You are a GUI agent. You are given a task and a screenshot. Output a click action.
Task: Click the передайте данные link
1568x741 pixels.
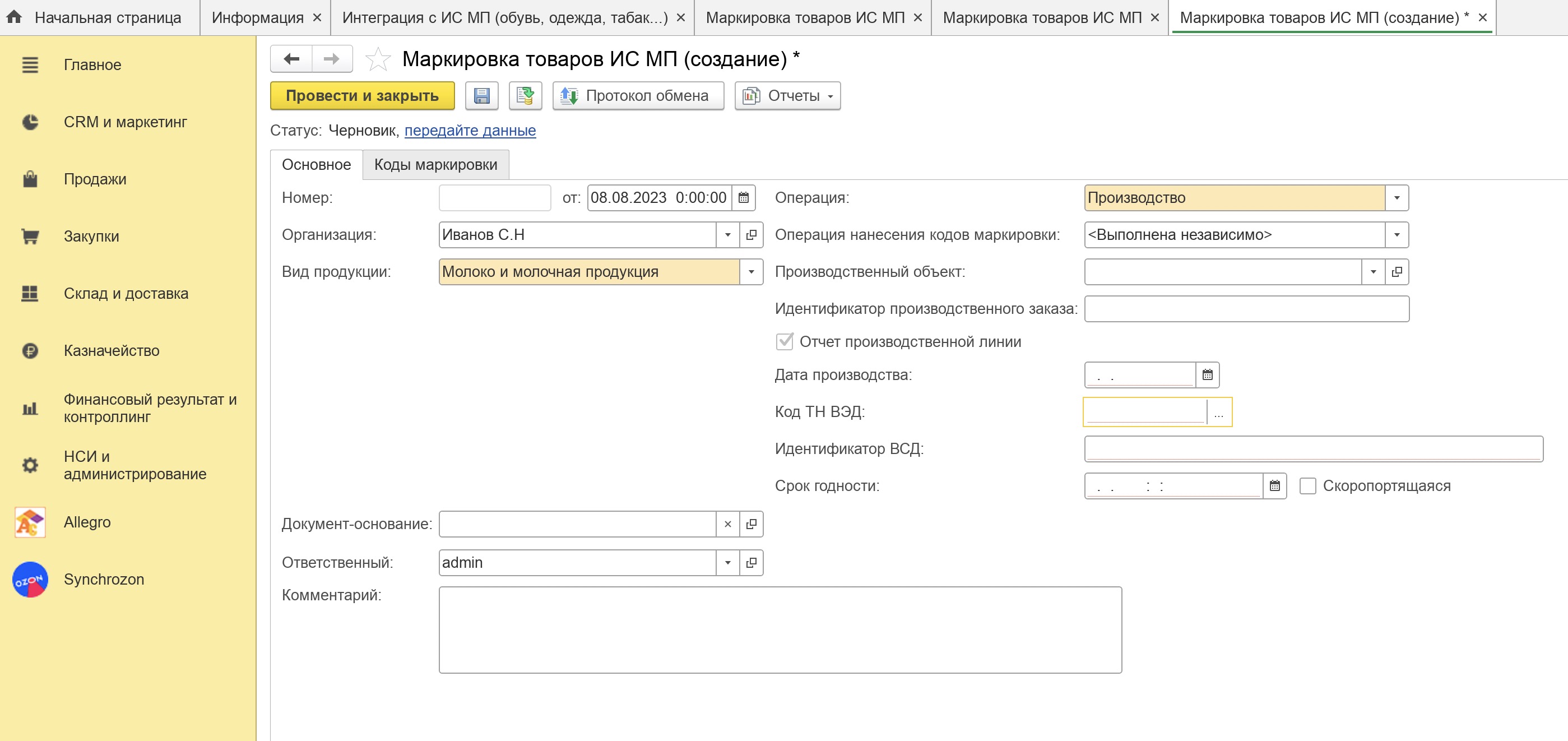pos(470,130)
